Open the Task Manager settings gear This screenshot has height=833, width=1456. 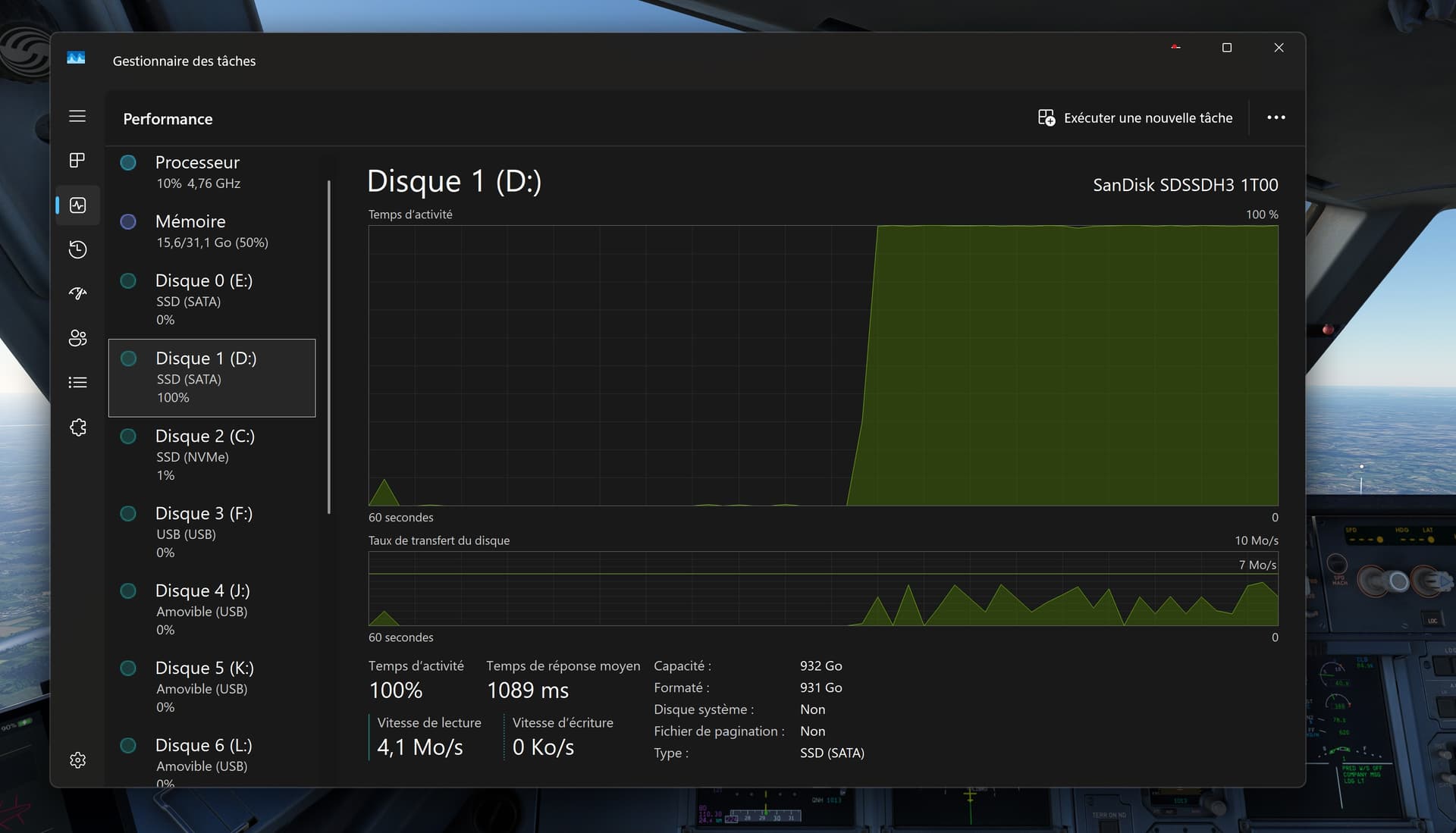[77, 759]
